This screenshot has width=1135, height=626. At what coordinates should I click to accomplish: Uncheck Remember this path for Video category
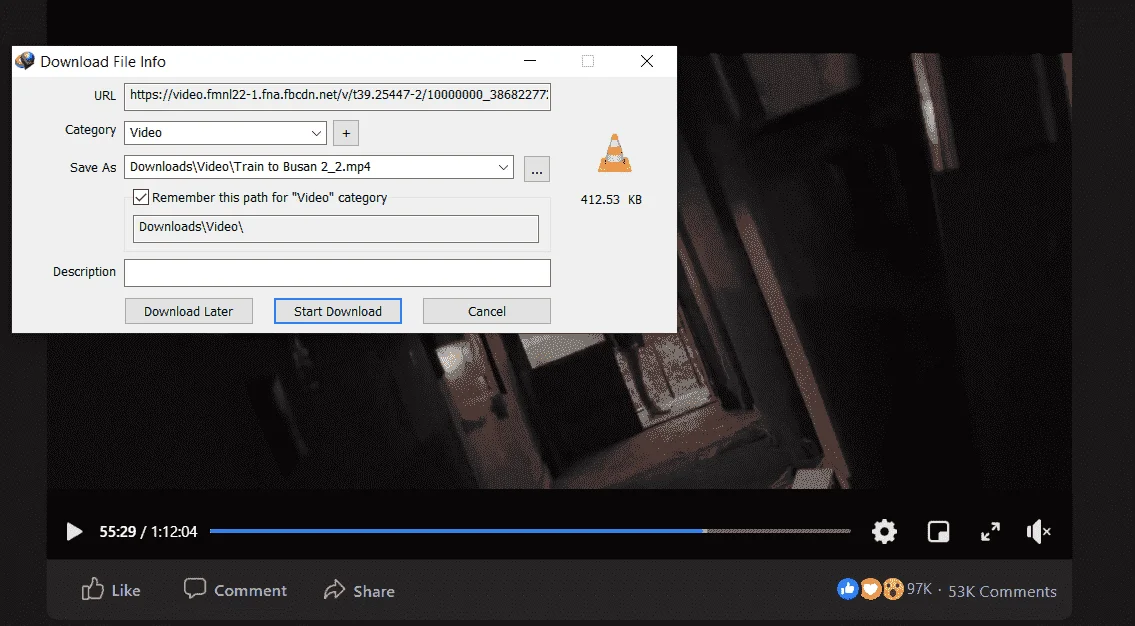(x=141, y=198)
